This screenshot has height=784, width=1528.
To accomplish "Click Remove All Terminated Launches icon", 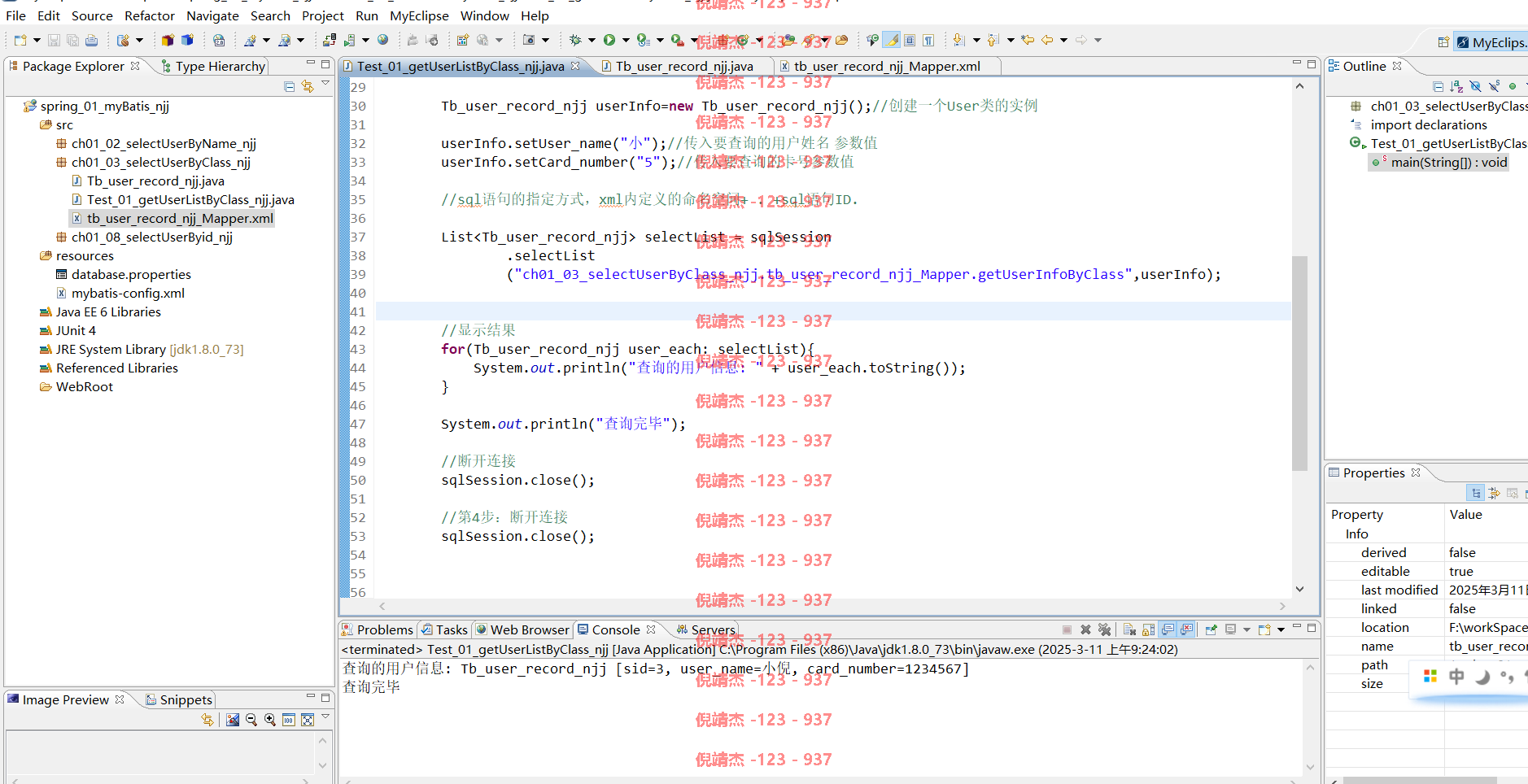I will [1104, 629].
